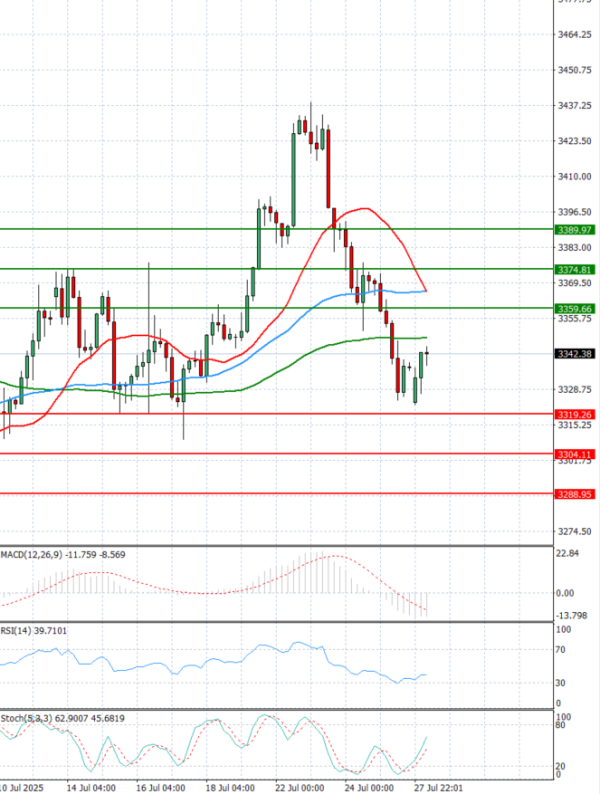Click the 3359.66 resistance level label

[x=575, y=309]
